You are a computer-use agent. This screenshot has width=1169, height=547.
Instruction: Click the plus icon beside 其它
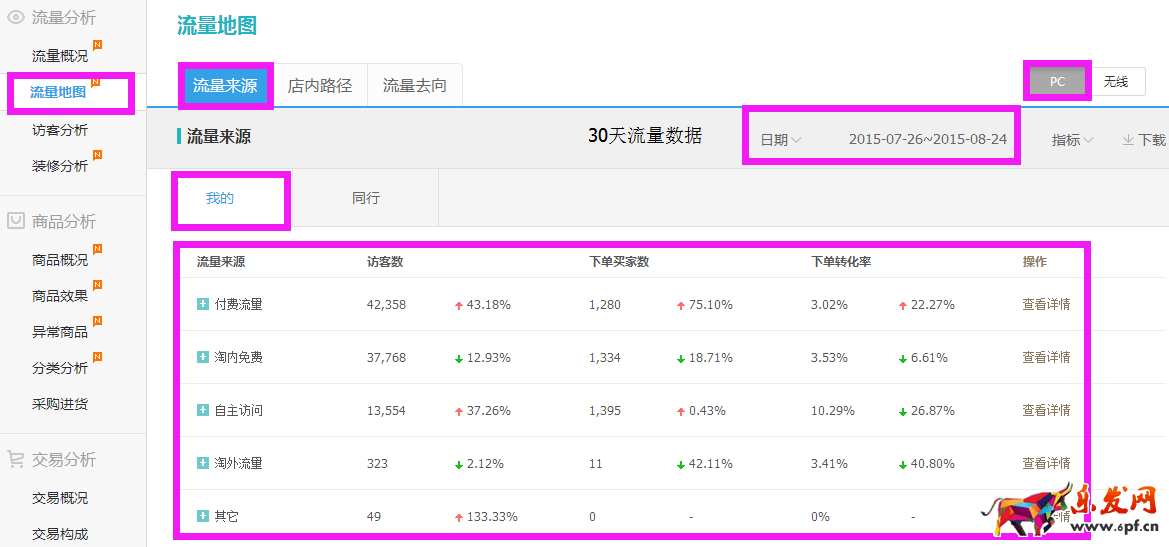pyautogui.click(x=203, y=516)
